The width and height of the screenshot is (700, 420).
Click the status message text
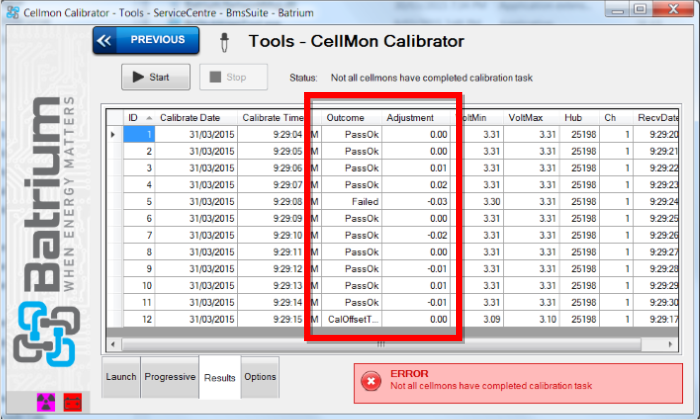431,78
